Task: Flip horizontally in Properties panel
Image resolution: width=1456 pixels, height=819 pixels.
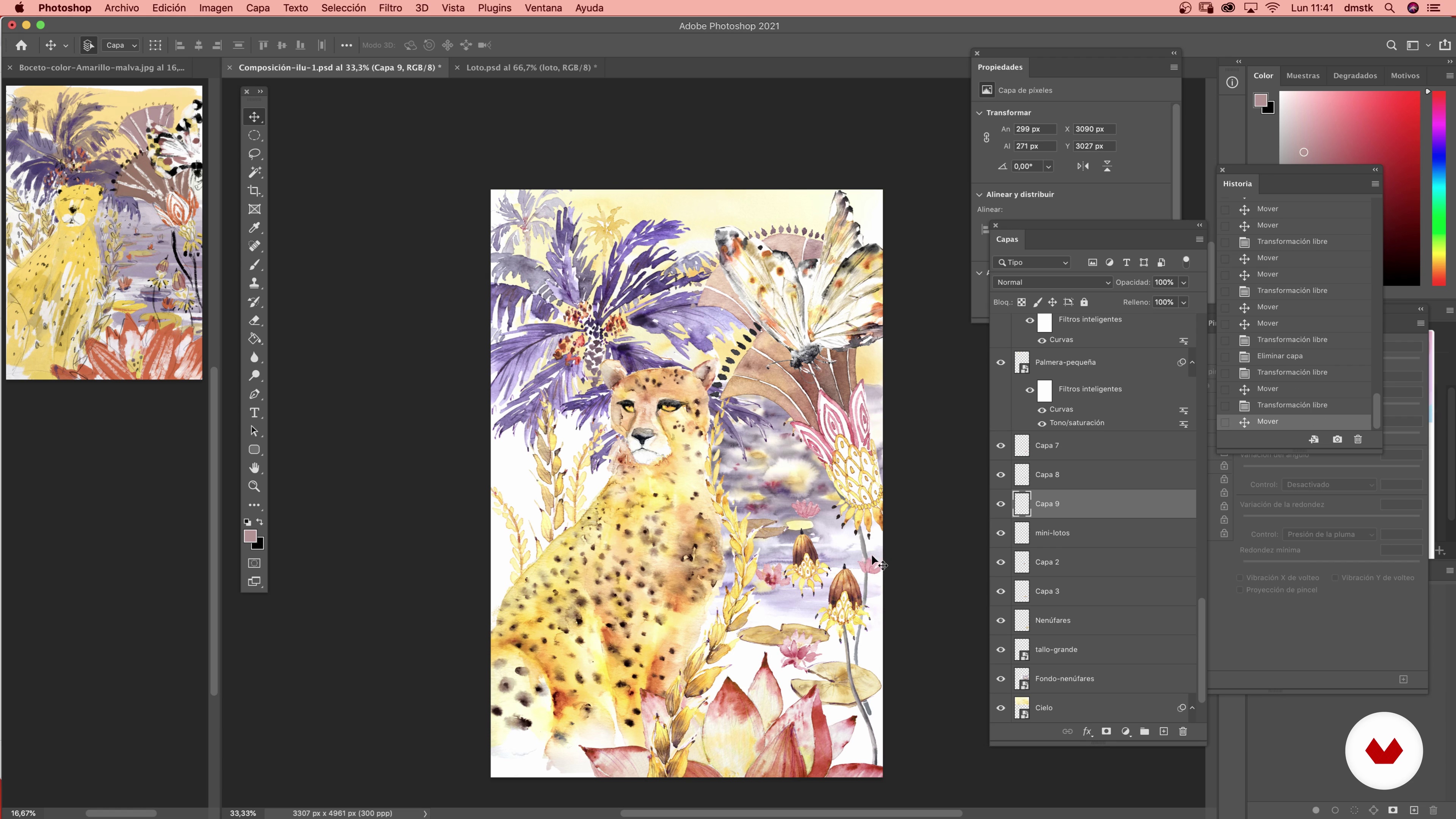Action: coord(1083,166)
